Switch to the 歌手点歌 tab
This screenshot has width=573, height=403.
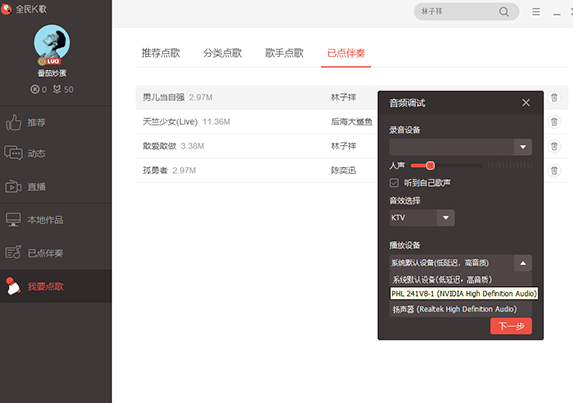[x=284, y=53]
